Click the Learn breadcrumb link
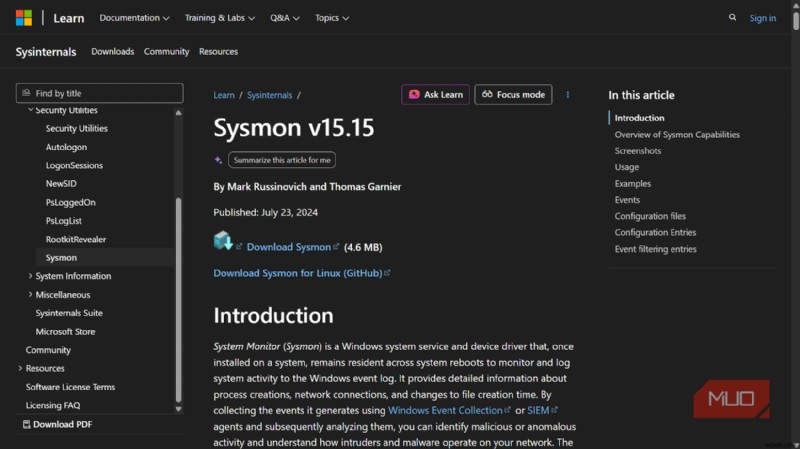The height and width of the screenshot is (449, 800). [224, 95]
